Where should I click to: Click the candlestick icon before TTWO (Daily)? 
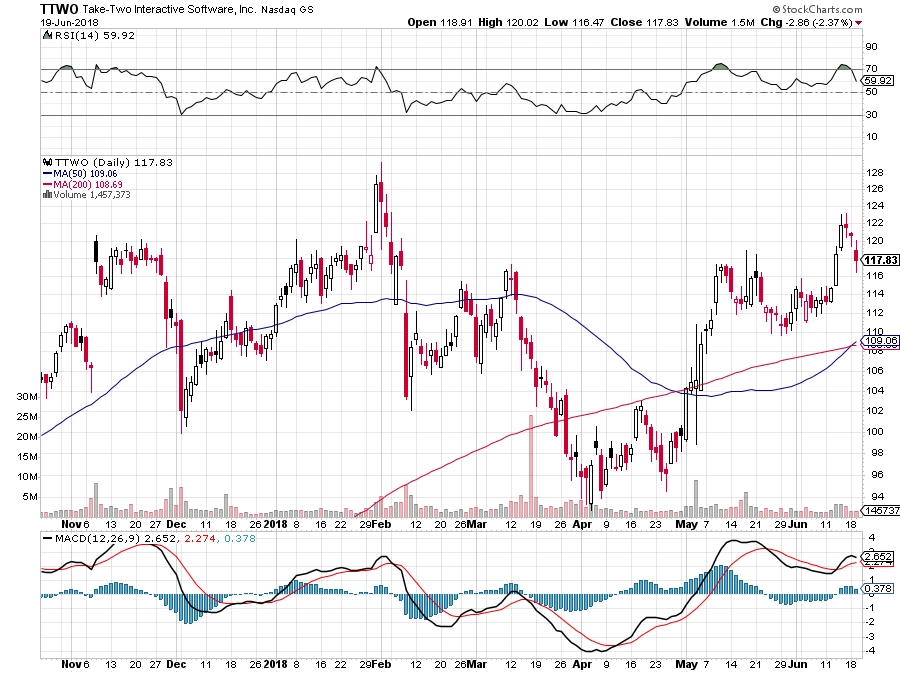click(x=48, y=162)
